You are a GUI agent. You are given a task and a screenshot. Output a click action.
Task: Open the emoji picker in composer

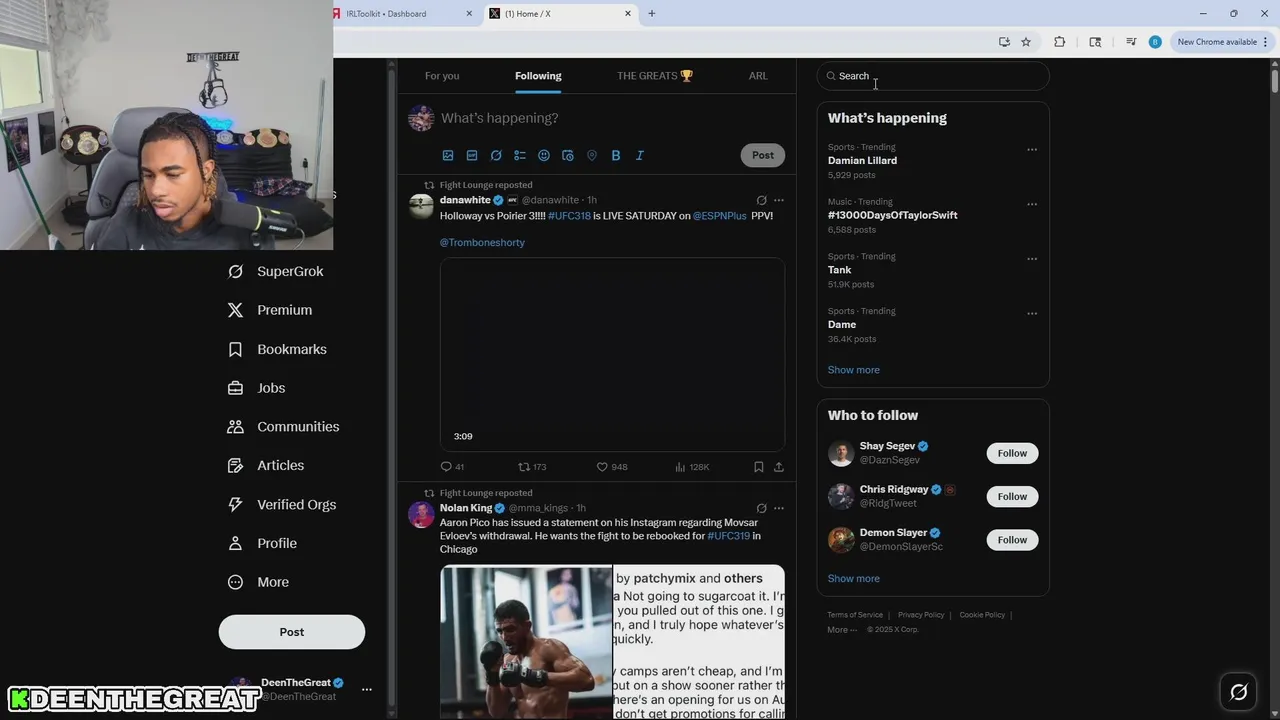click(544, 156)
